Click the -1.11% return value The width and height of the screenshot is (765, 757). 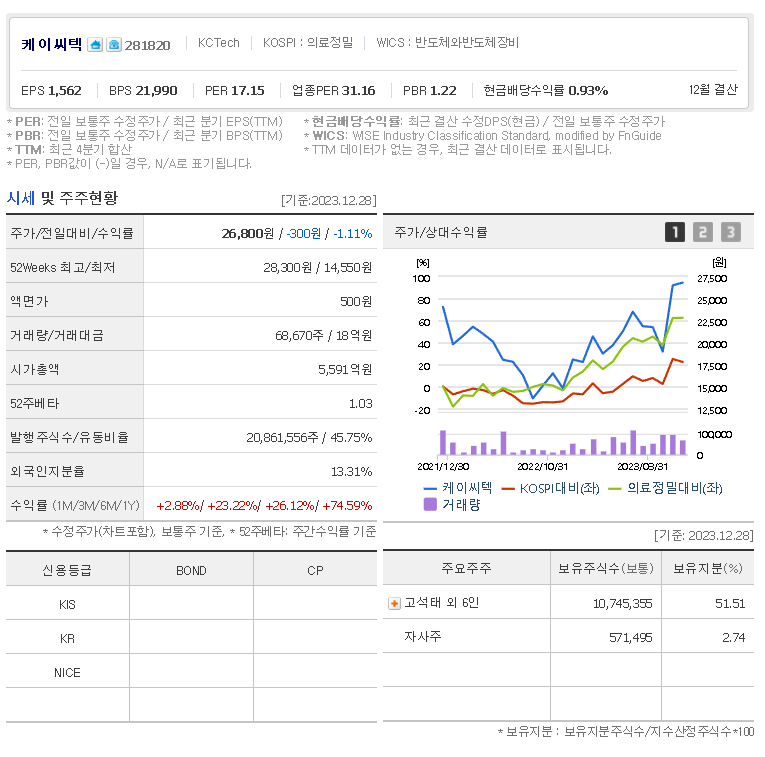[x=353, y=234]
